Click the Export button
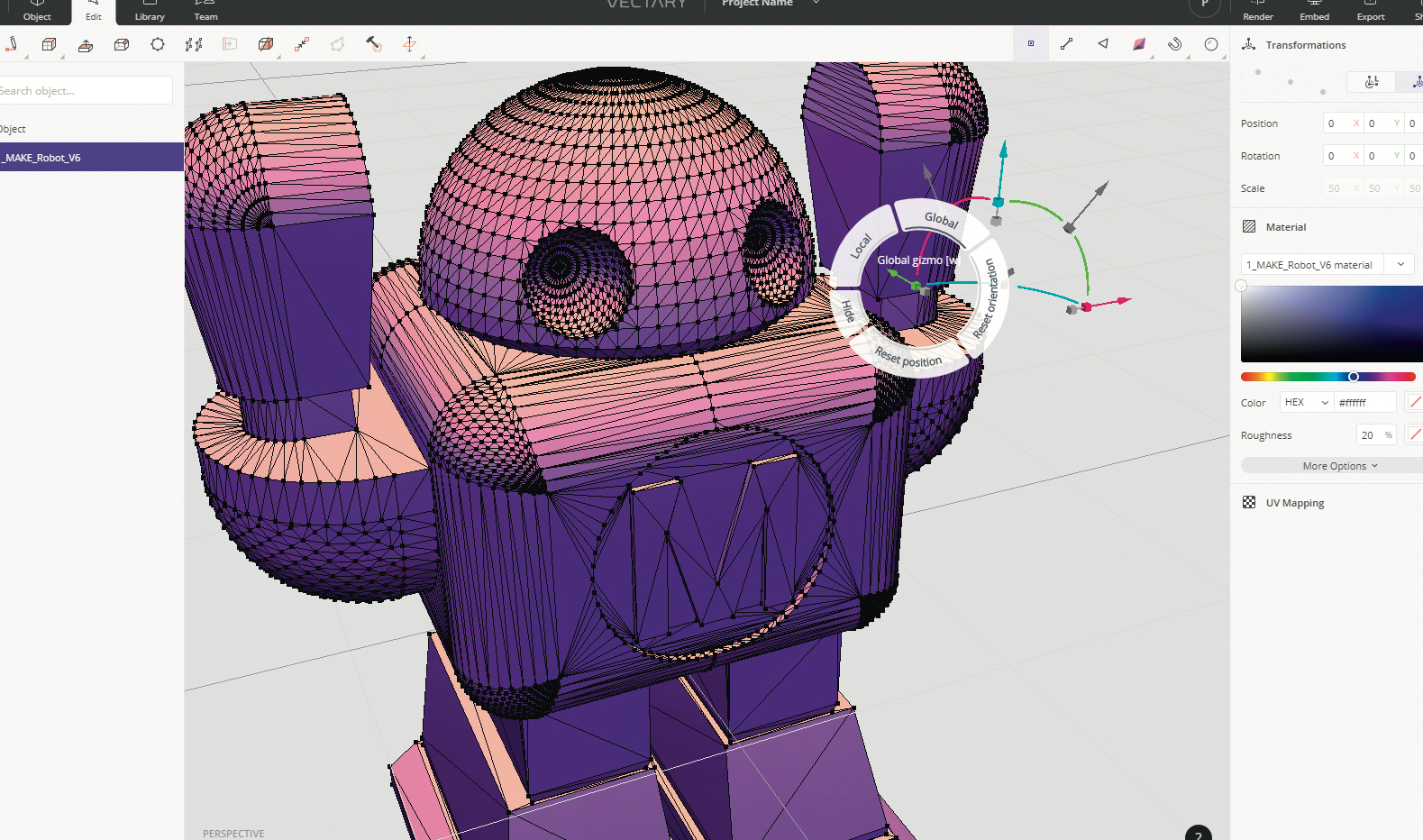 coord(1370,12)
